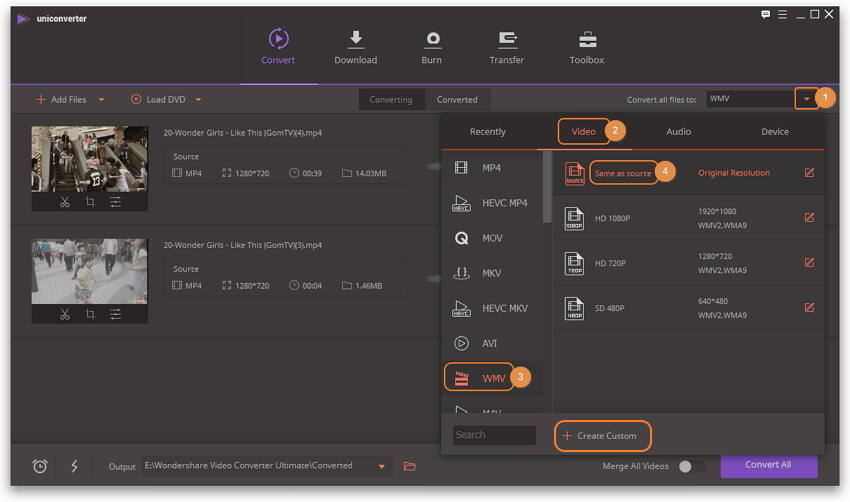
Task: Click Load DVD button
Action: point(158,100)
